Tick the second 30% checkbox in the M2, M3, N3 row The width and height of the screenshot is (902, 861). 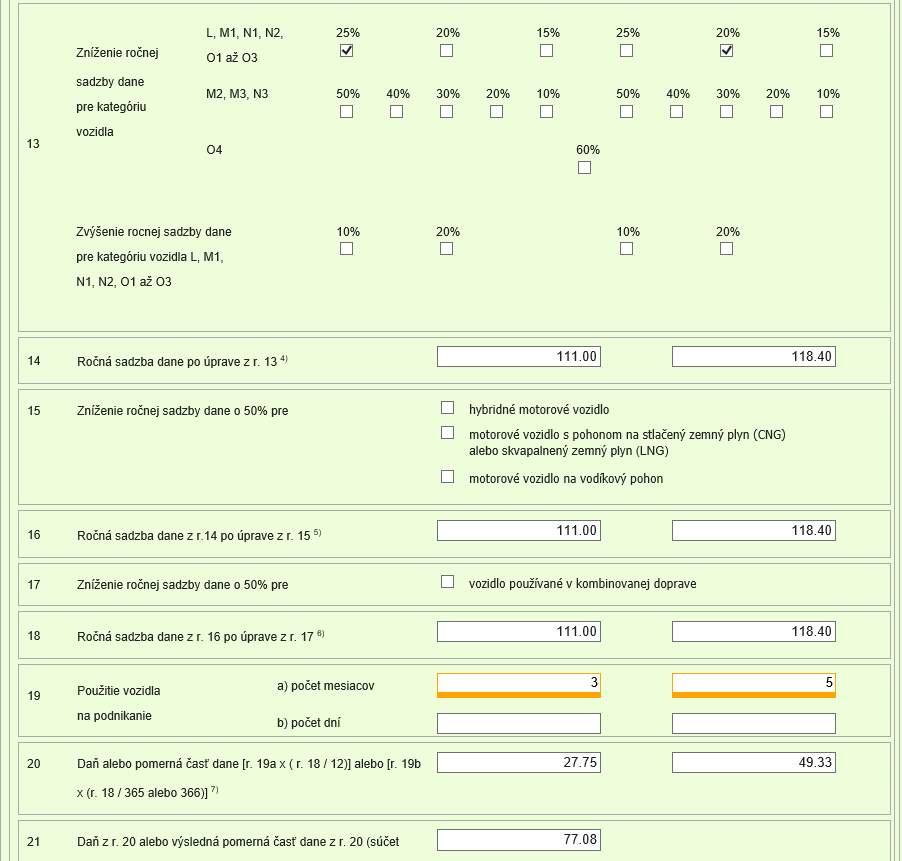[x=727, y=112]
